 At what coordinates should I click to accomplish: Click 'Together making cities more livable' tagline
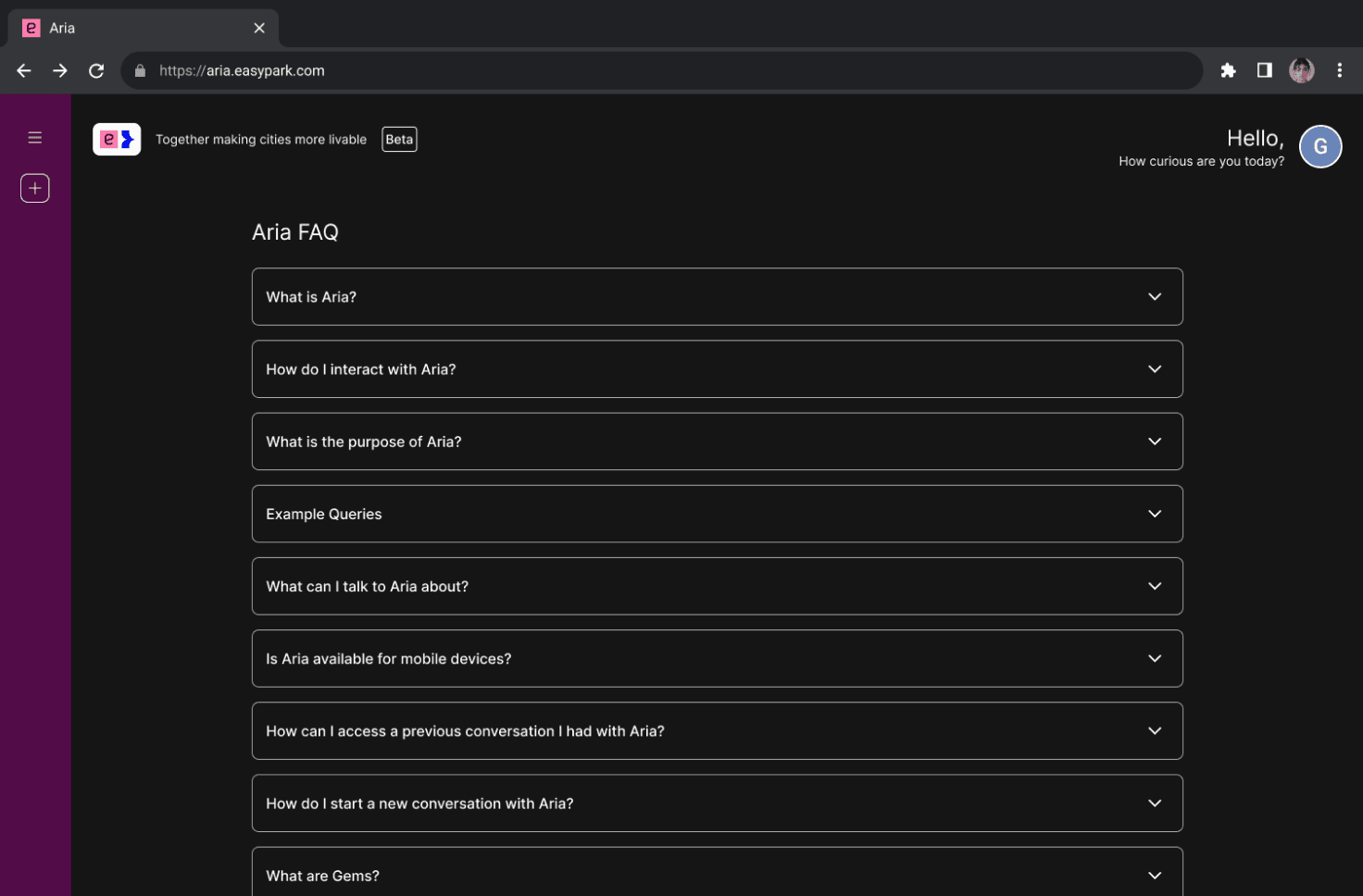[x=261, y=140]
